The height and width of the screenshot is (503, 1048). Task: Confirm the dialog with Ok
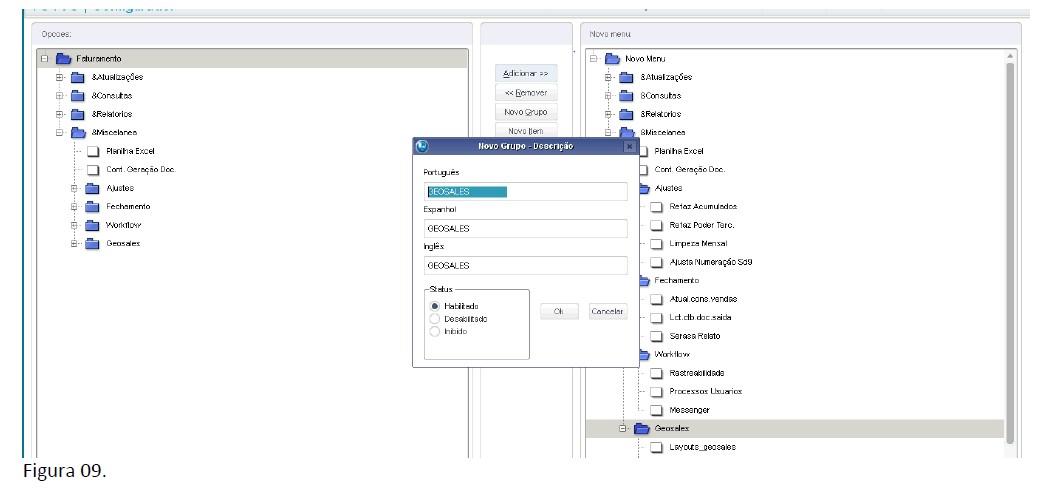point(559,311)
